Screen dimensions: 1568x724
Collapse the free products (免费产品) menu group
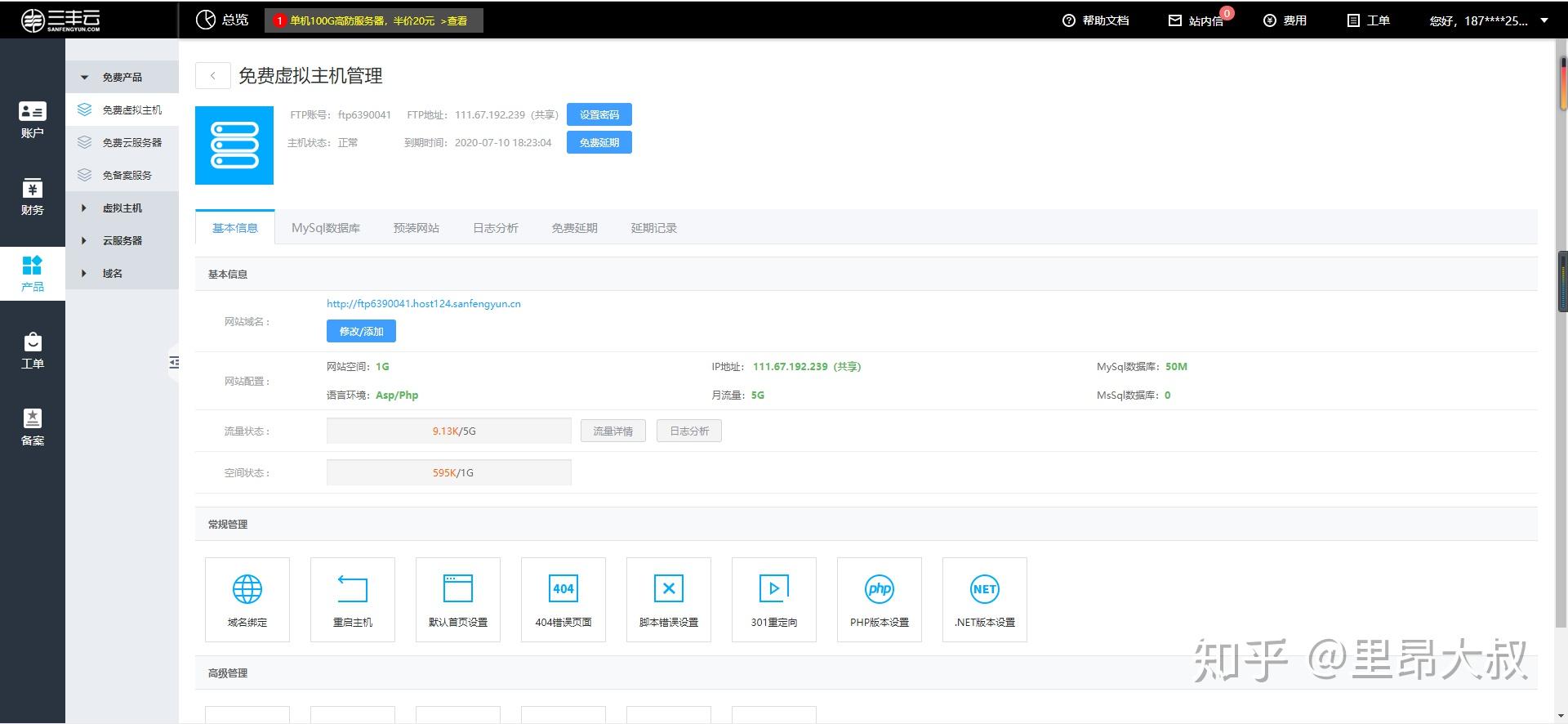pyautogui.click(x=84, y=78)
